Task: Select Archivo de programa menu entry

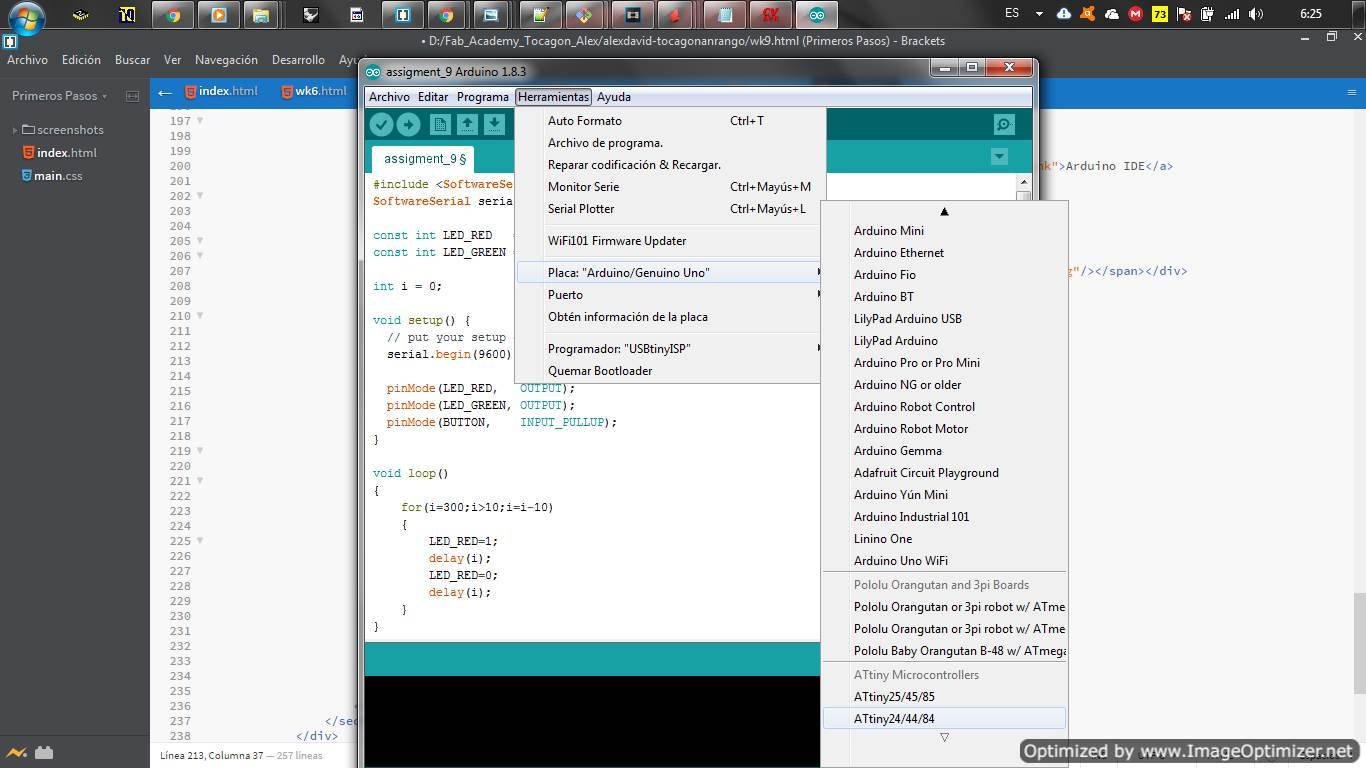Action: (x=670, y=143)
